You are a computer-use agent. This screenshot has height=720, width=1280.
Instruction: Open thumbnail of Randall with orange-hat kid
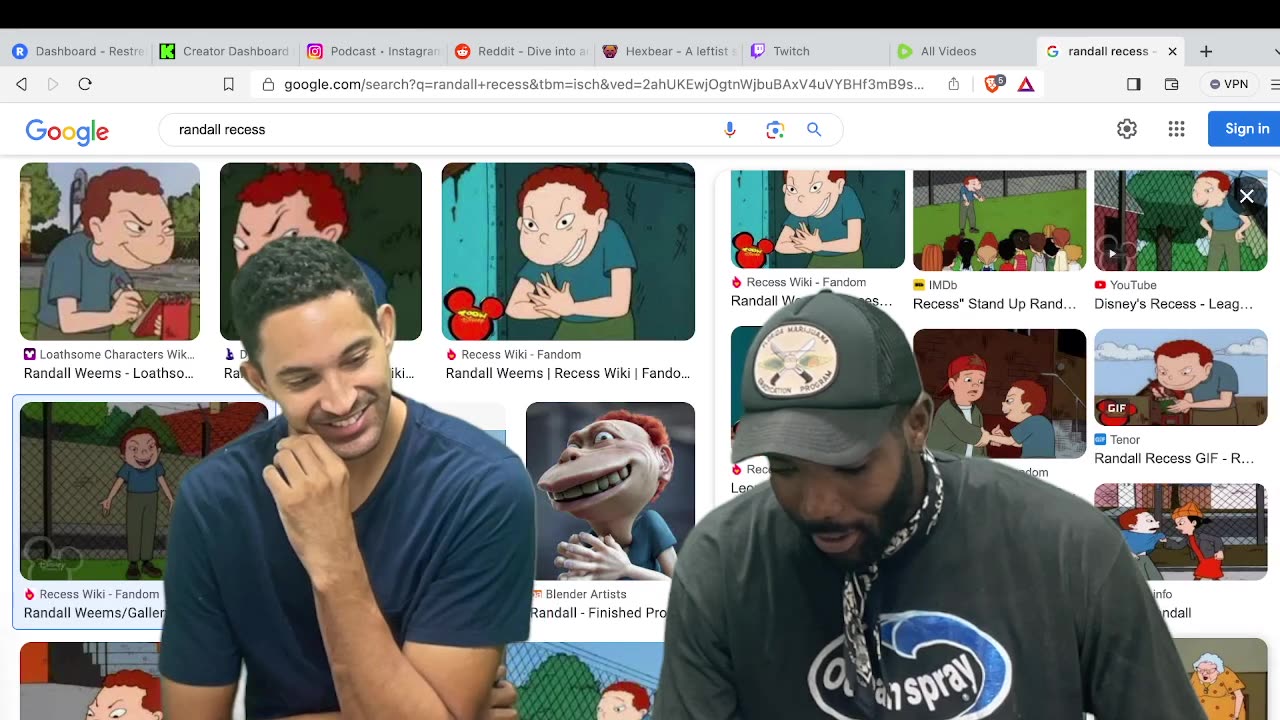1180,531
